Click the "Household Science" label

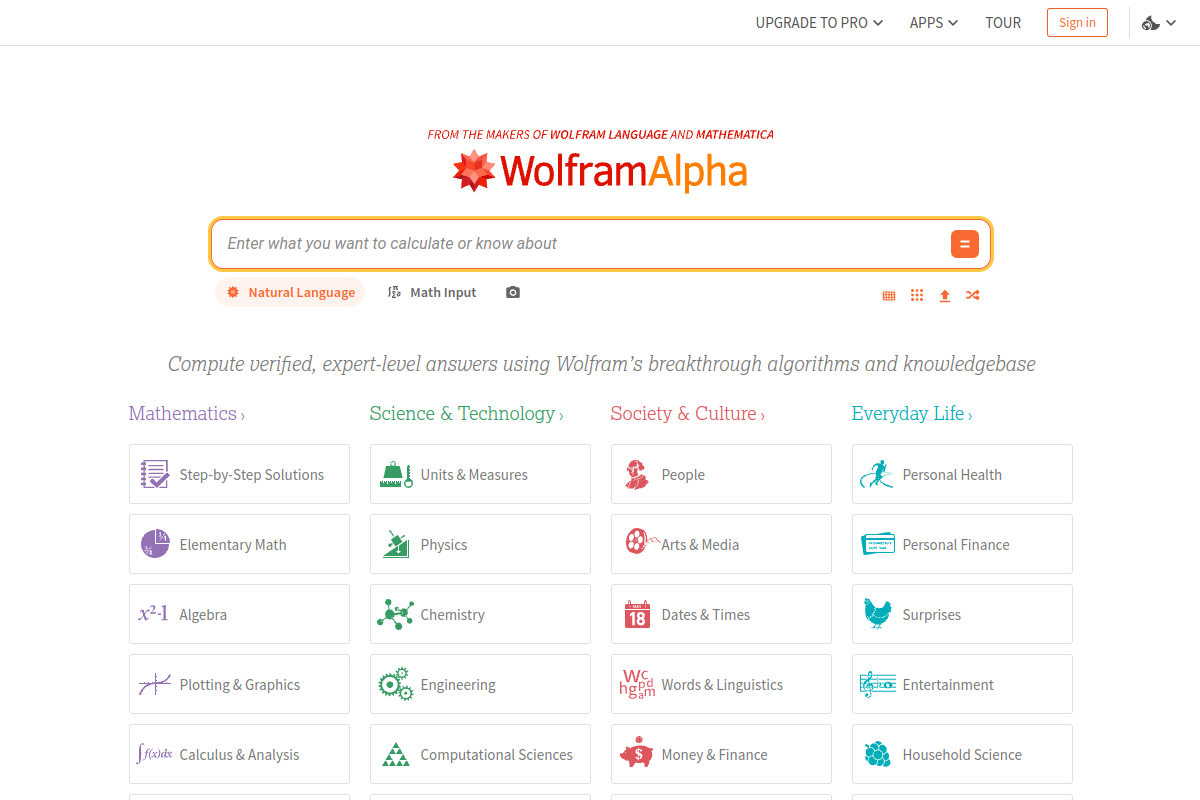[x=962, y=755]
